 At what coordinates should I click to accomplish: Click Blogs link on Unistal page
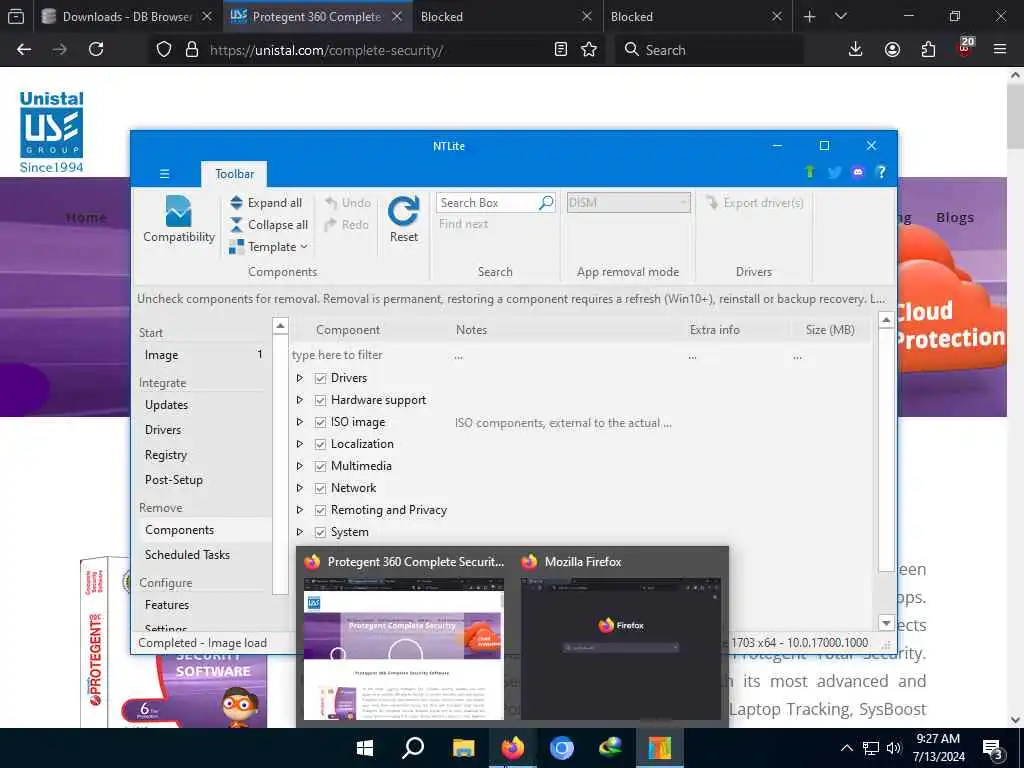[x=955, y=217]
